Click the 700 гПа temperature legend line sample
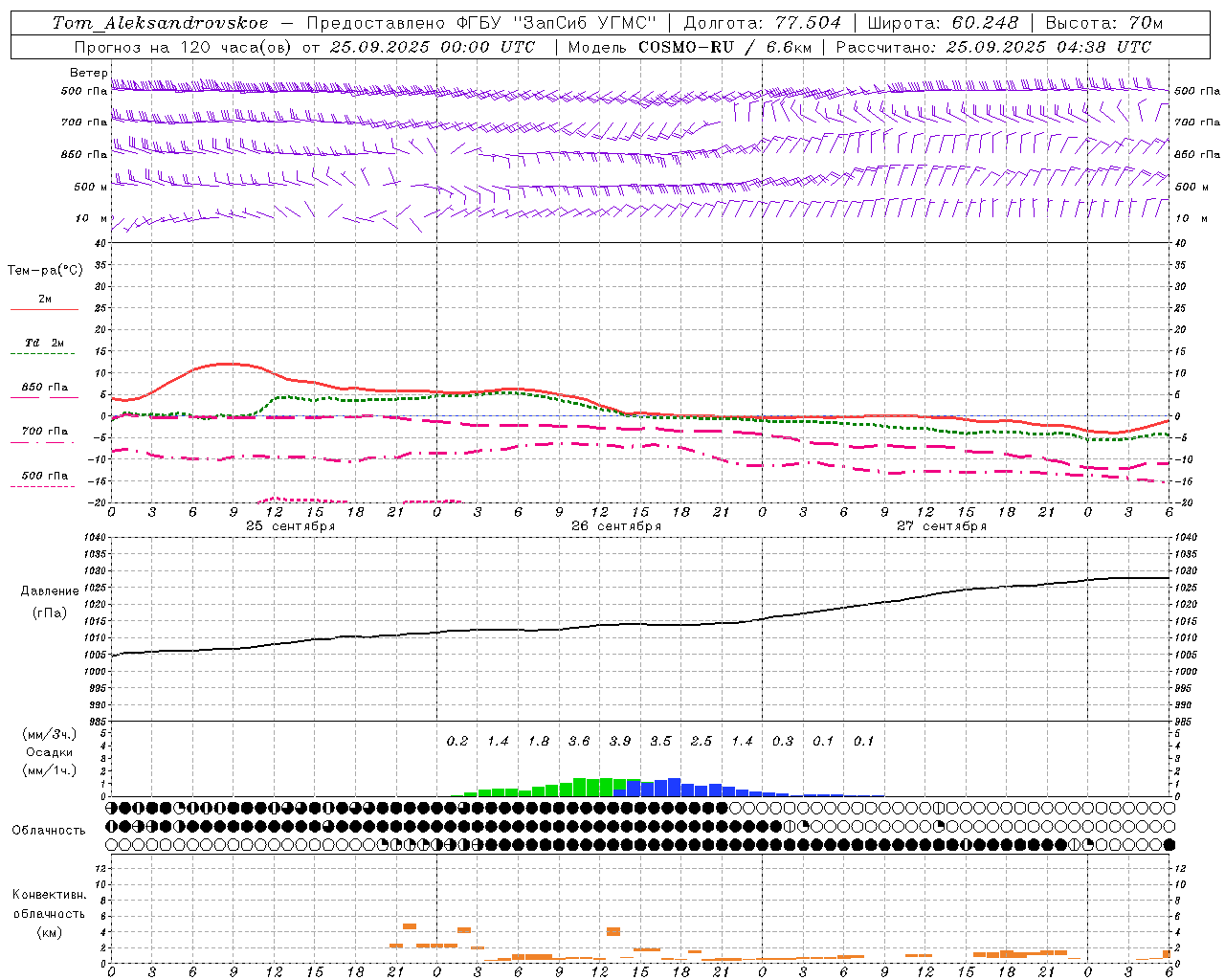 [44, 442]
